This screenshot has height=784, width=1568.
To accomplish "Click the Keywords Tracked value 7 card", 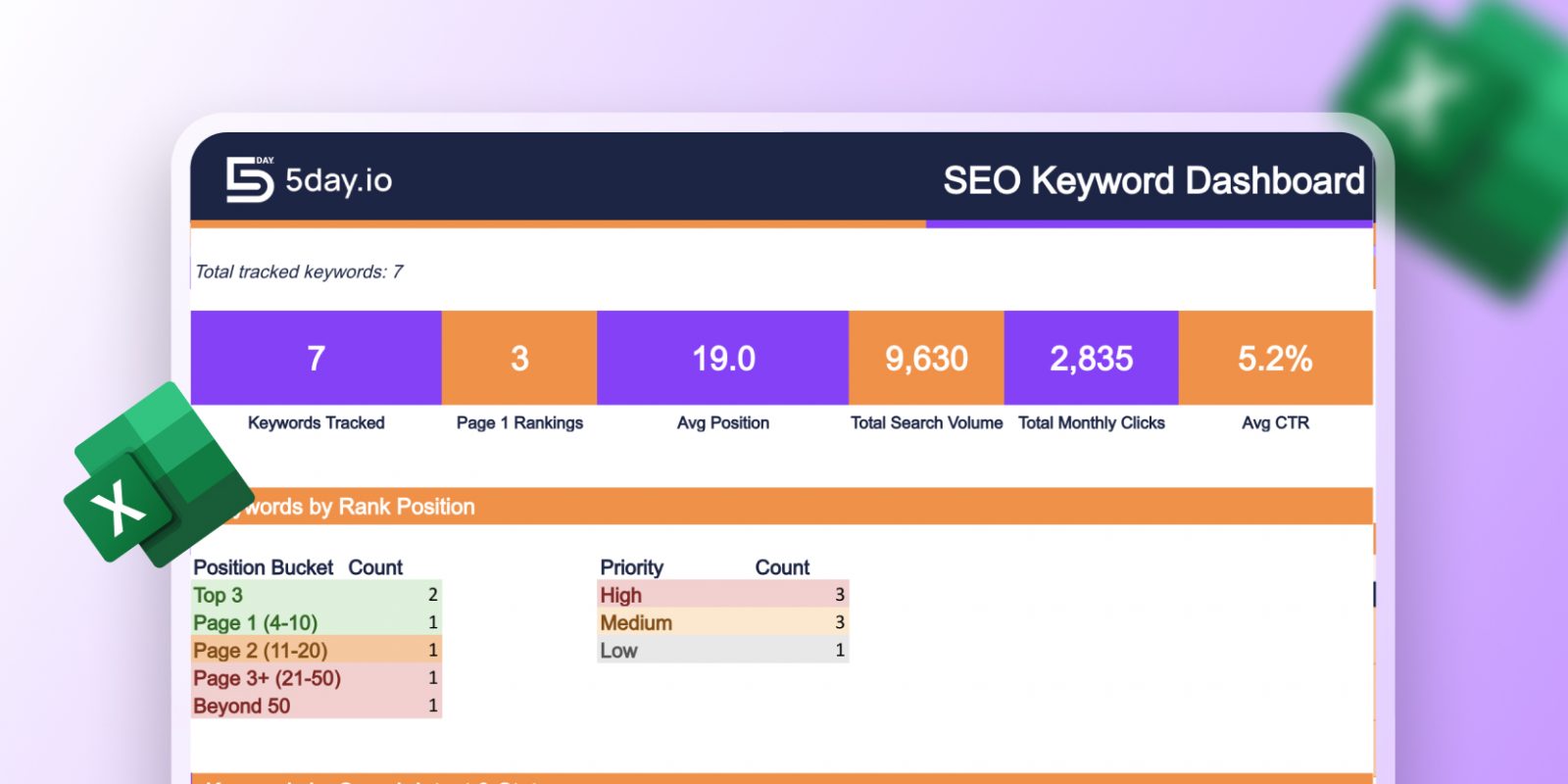I will (x=317, y=358).
